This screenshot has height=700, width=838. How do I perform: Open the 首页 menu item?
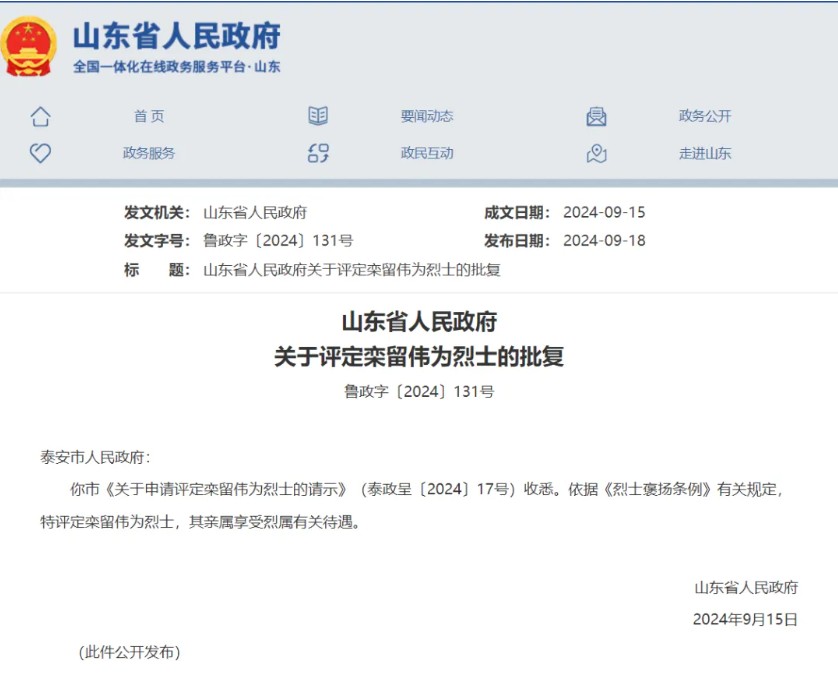tap(149, 116)
